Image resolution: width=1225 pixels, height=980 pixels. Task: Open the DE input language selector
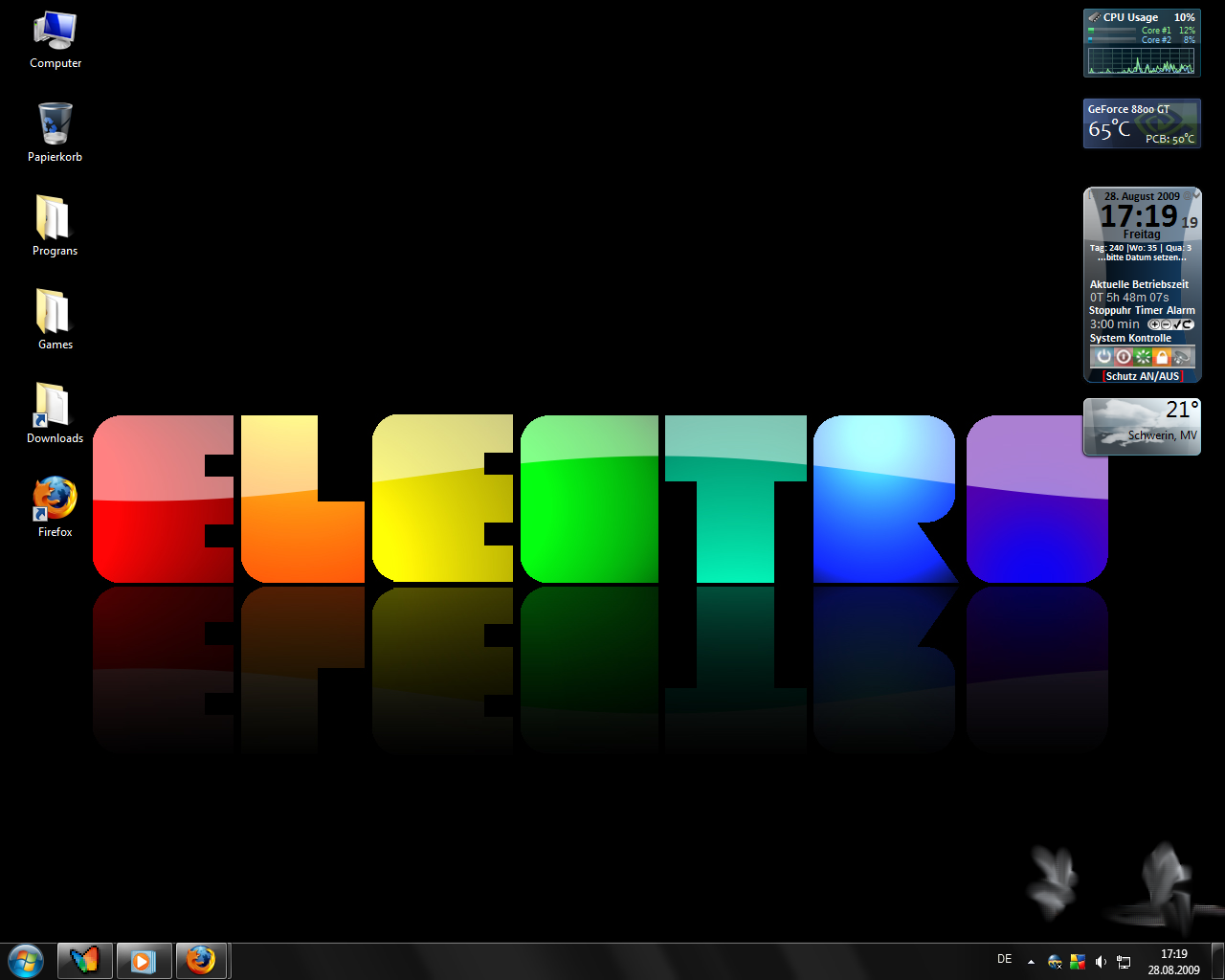1004,959
